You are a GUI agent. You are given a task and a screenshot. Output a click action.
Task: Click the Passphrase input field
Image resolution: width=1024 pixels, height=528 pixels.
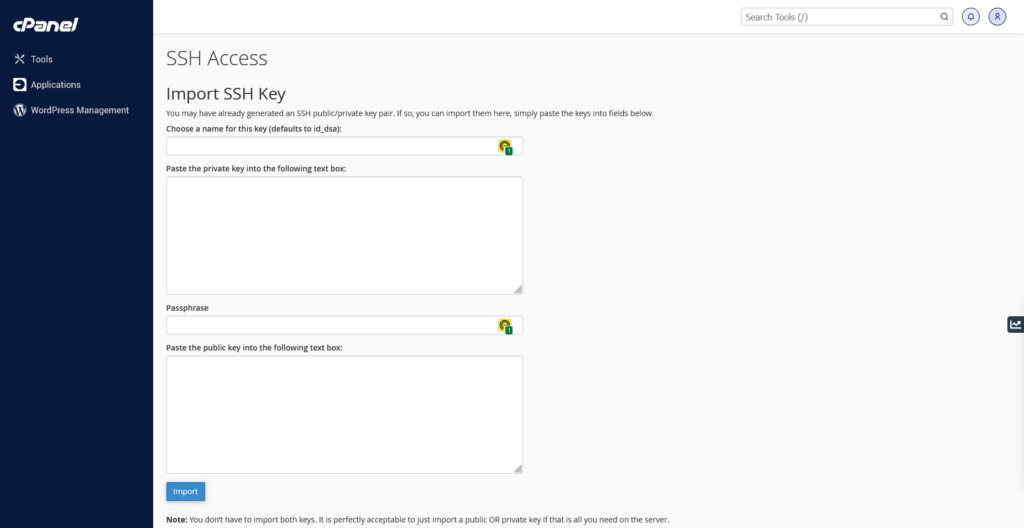tap(330, 325)
